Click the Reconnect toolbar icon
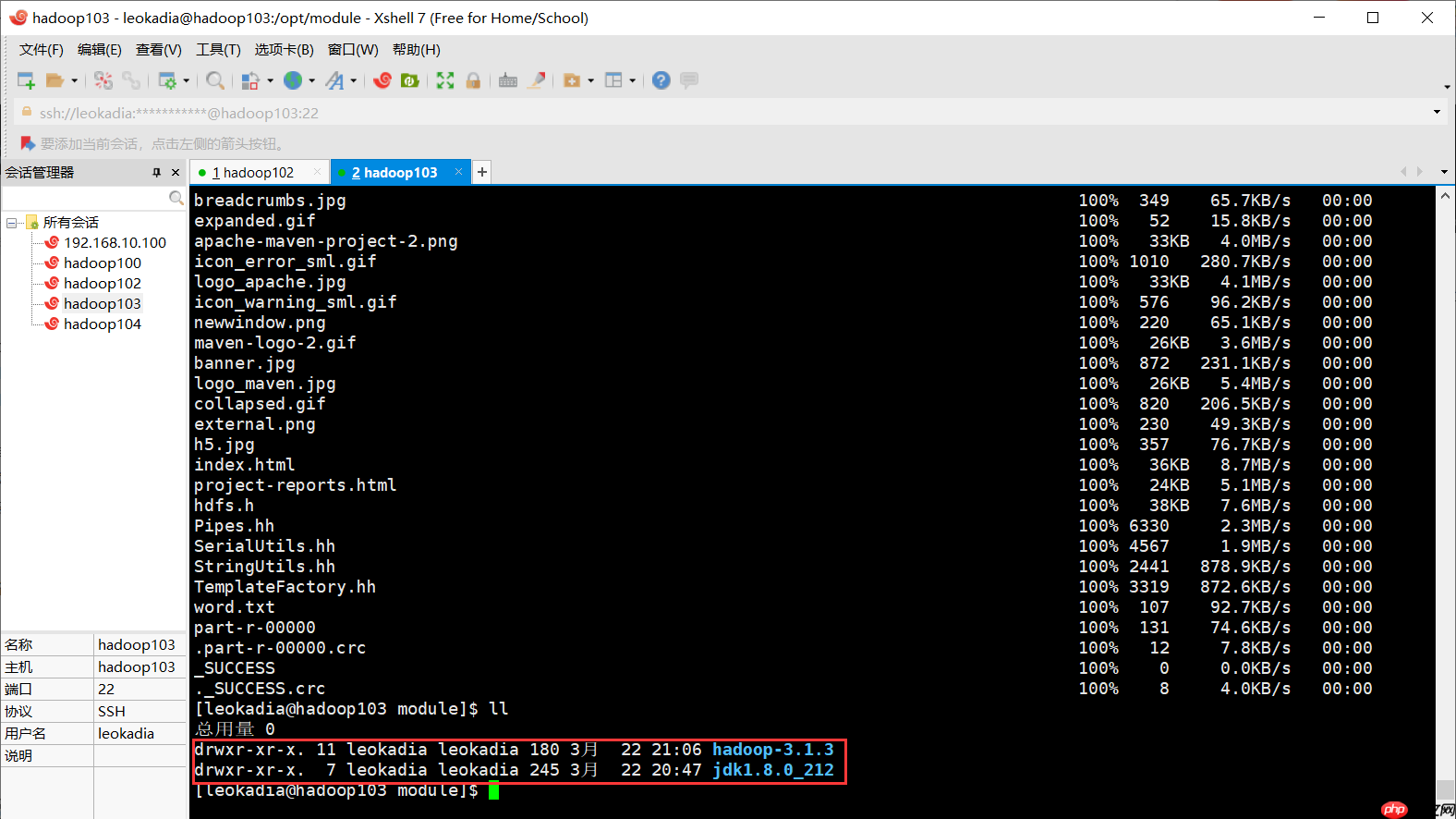Screen dimensions: 1456x819 [x=103, y=80]
